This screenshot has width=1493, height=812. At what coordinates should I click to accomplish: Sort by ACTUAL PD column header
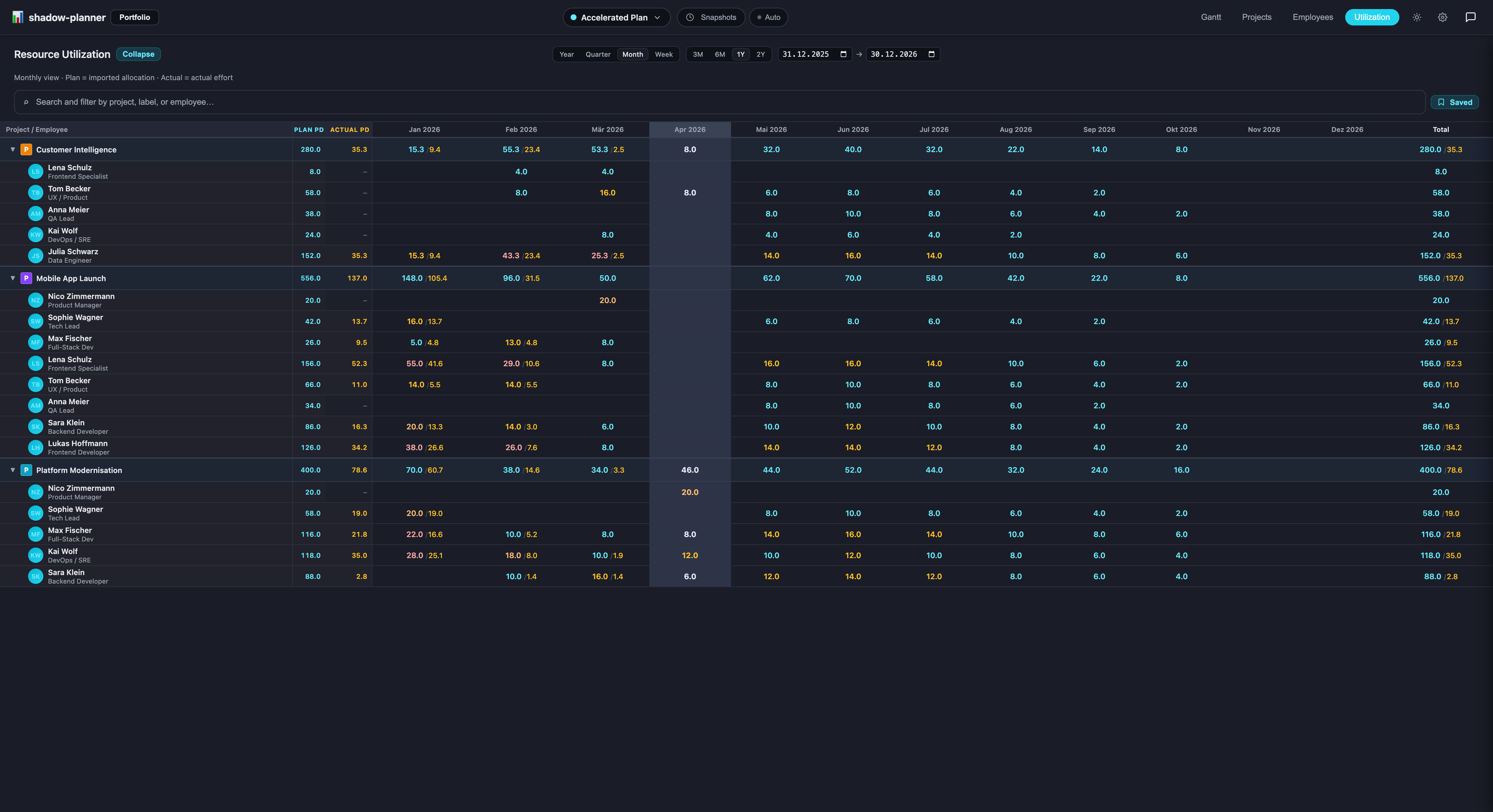(349, 130)
